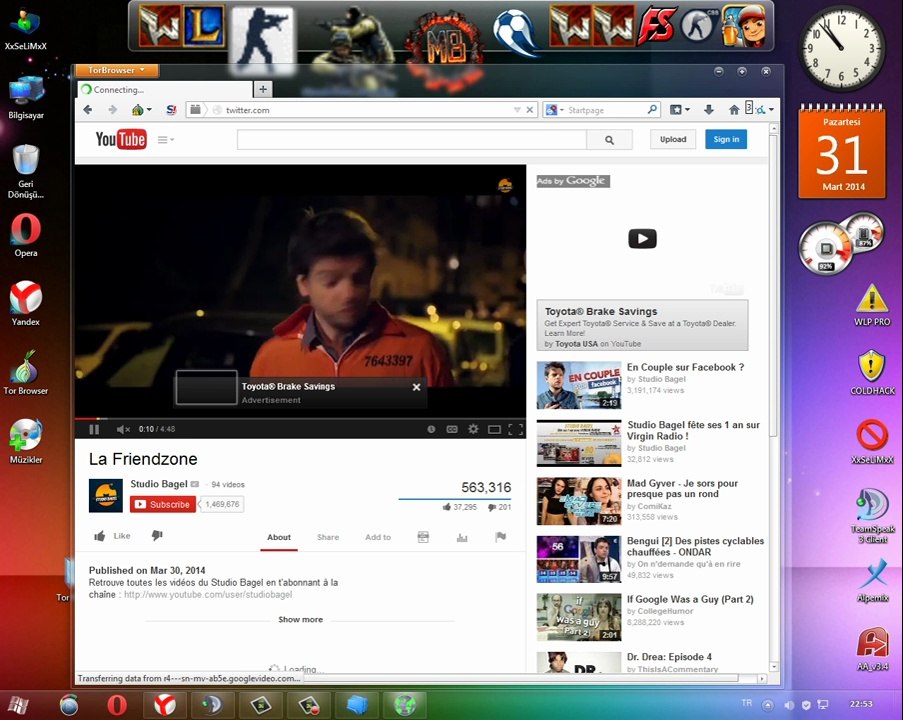
Task: Stop page loading with the X in address bar
Action: point(530,109)
